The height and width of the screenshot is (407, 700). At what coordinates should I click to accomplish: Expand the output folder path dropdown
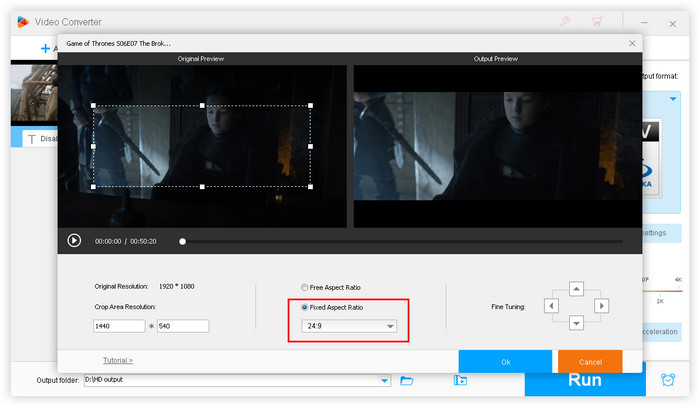point(384,381)
